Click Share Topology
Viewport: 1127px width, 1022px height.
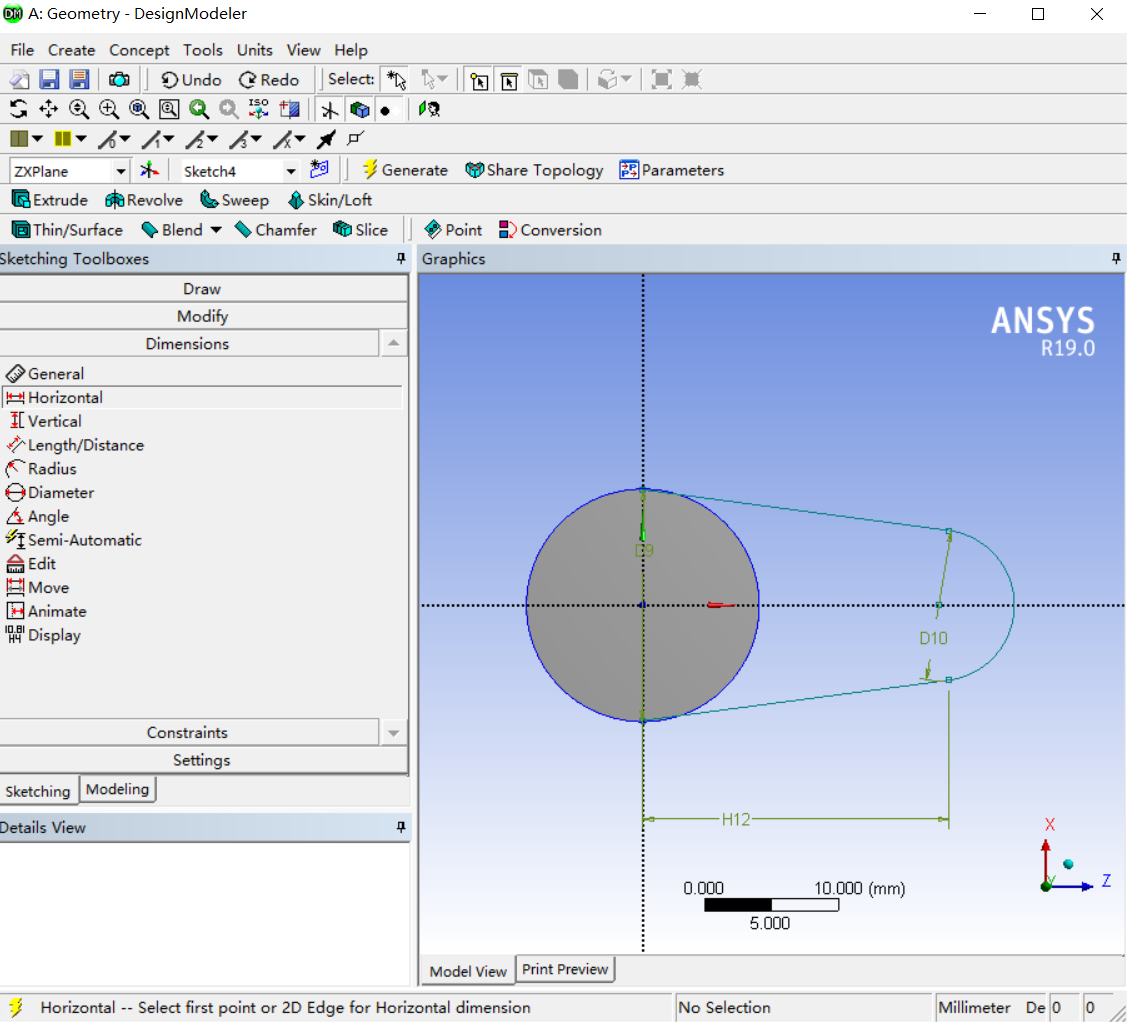tap(534, 170)
